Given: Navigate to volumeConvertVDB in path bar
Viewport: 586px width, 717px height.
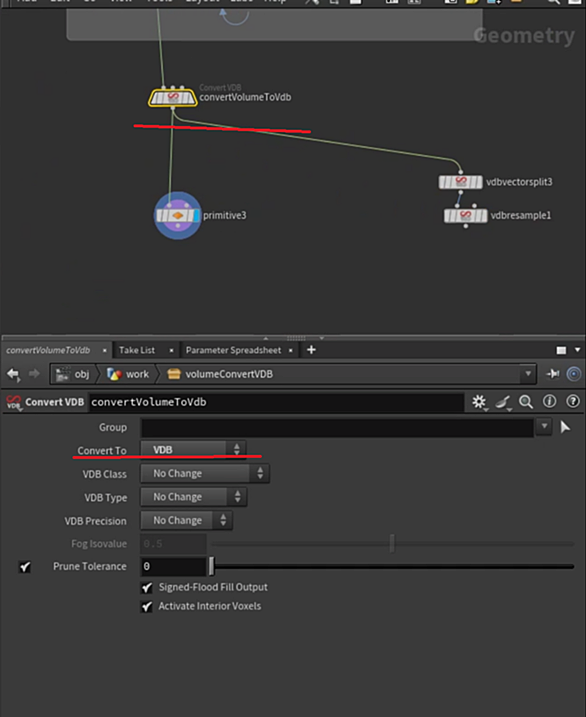Looking at the screenshot, I should click(220, 374).
